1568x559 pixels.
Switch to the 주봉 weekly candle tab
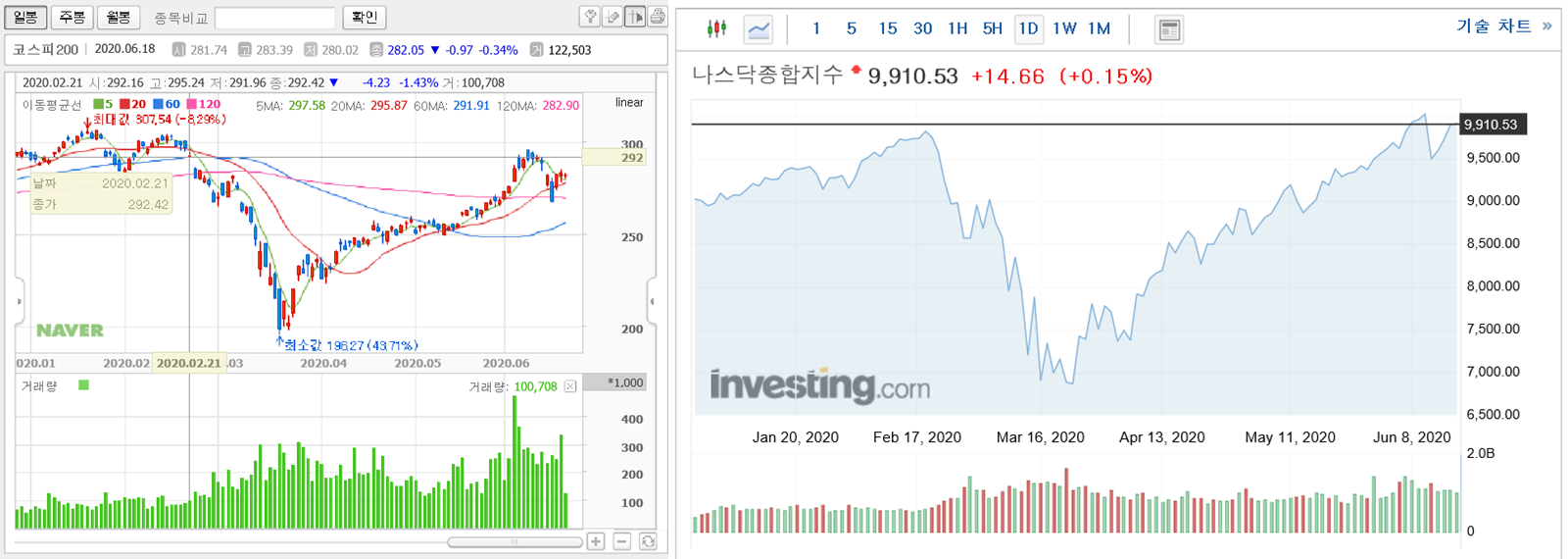pos(72,17)
